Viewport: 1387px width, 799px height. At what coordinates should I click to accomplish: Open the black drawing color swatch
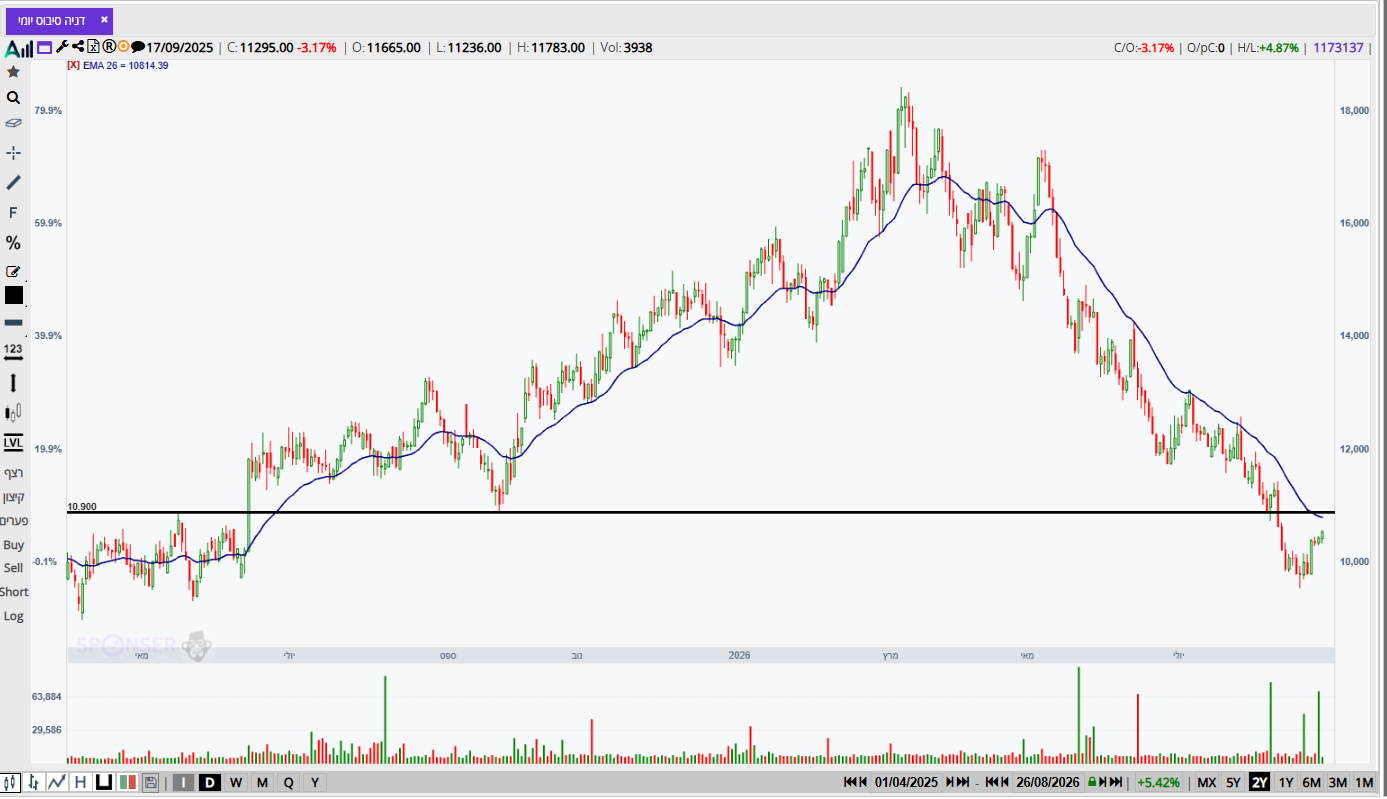coord(13,295)
